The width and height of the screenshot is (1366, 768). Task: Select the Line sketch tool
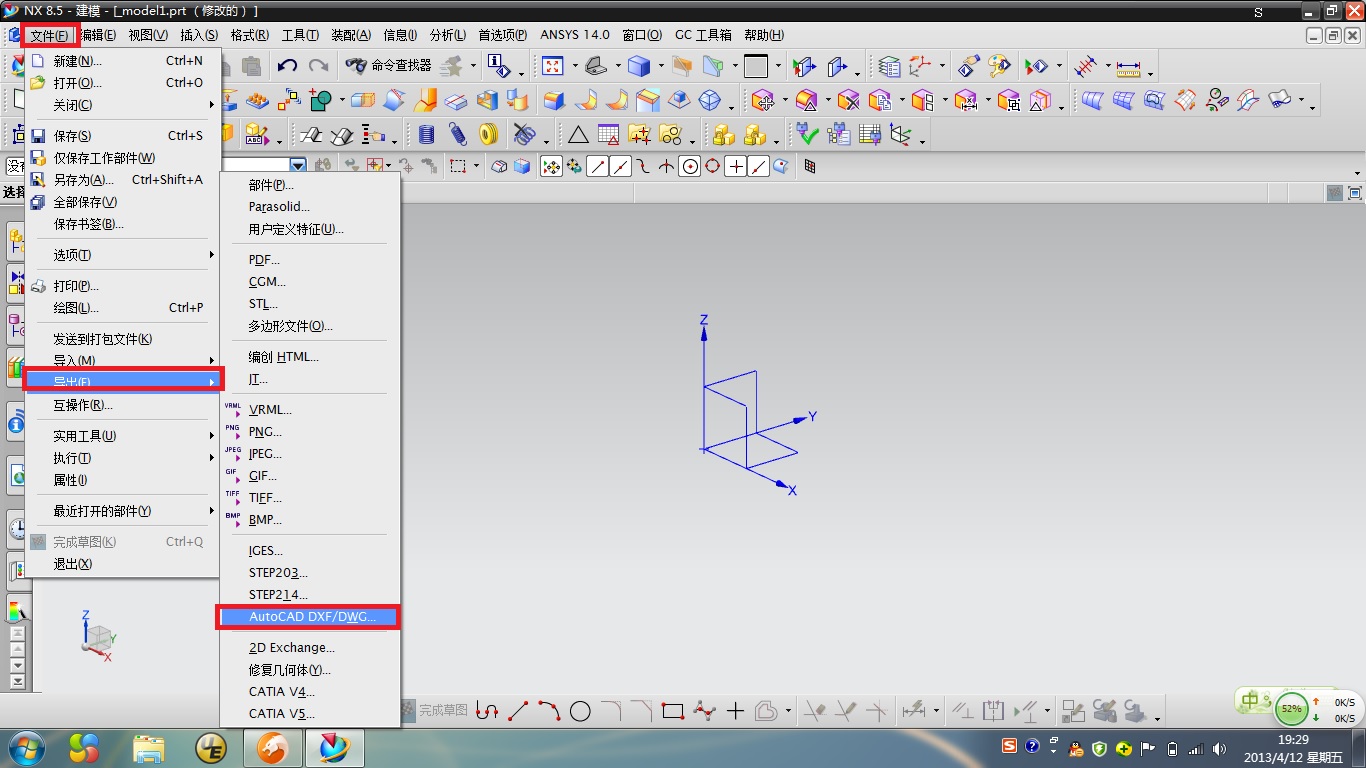pyautogui.click(x=518, y=711)
